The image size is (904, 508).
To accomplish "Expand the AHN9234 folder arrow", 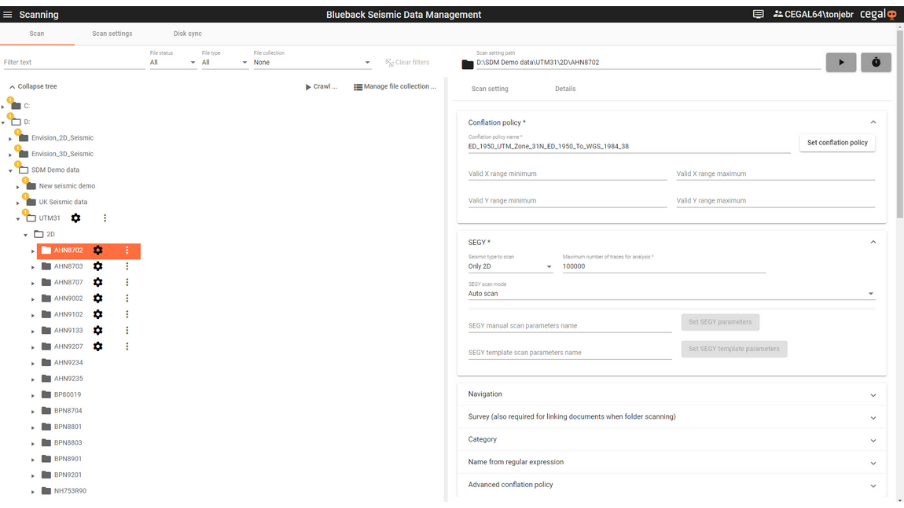I will click(x=33, y=363).
